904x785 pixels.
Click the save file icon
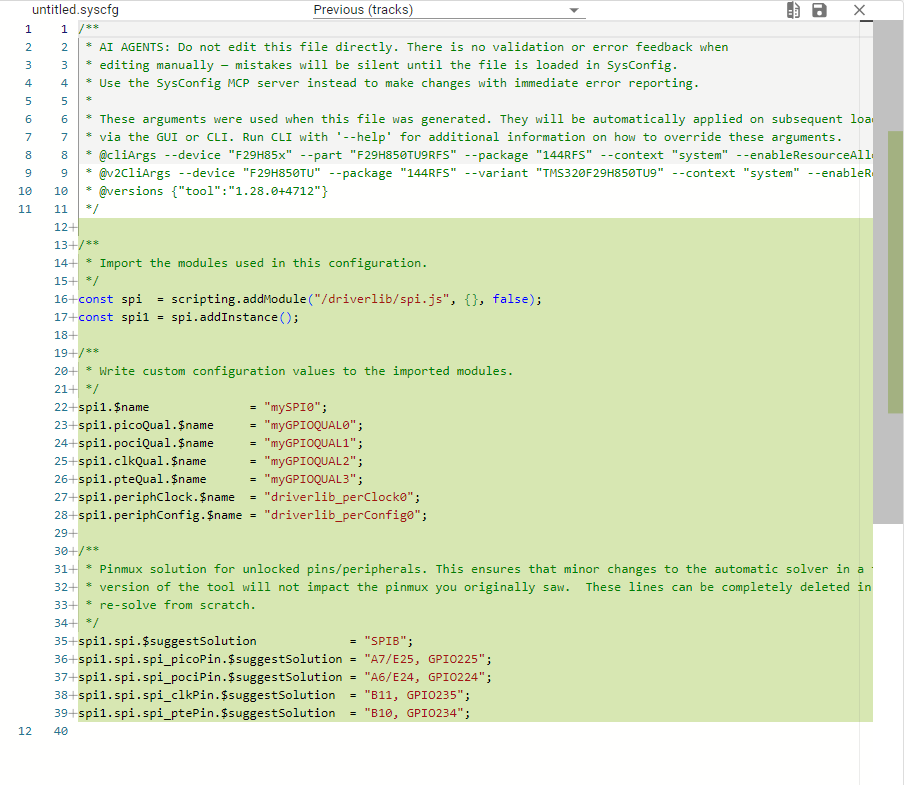[819, 10]
